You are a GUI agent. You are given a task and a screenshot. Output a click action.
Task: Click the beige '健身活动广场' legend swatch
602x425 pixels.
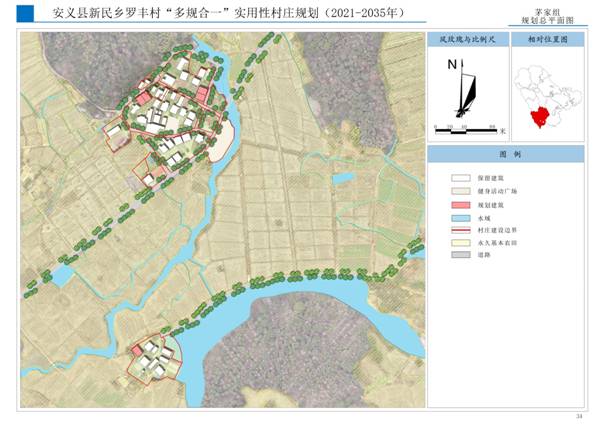[x=461, y=191]
